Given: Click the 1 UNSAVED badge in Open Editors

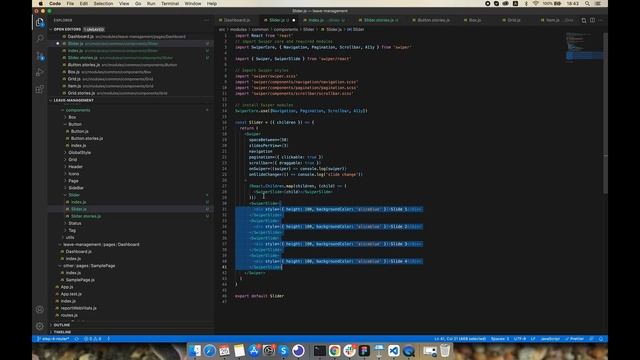Looking at the screenshot, I should point(94,29).
